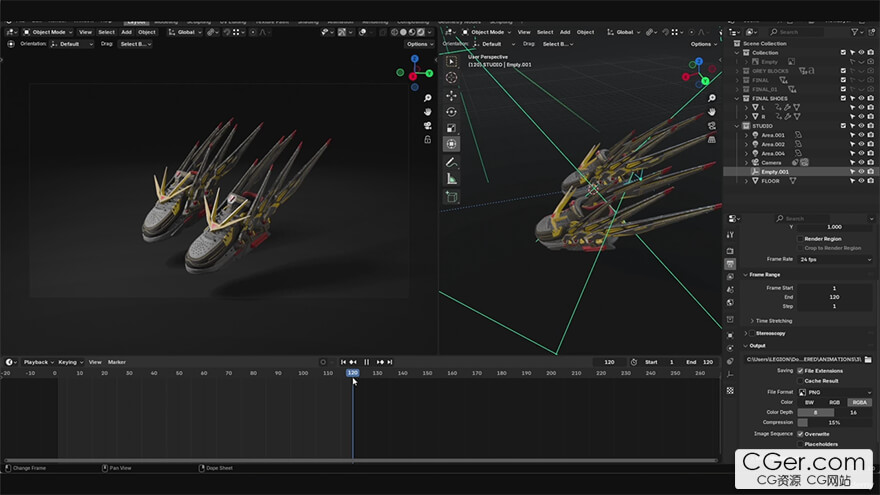Open the Keying menu in timeline

(70, 362)
